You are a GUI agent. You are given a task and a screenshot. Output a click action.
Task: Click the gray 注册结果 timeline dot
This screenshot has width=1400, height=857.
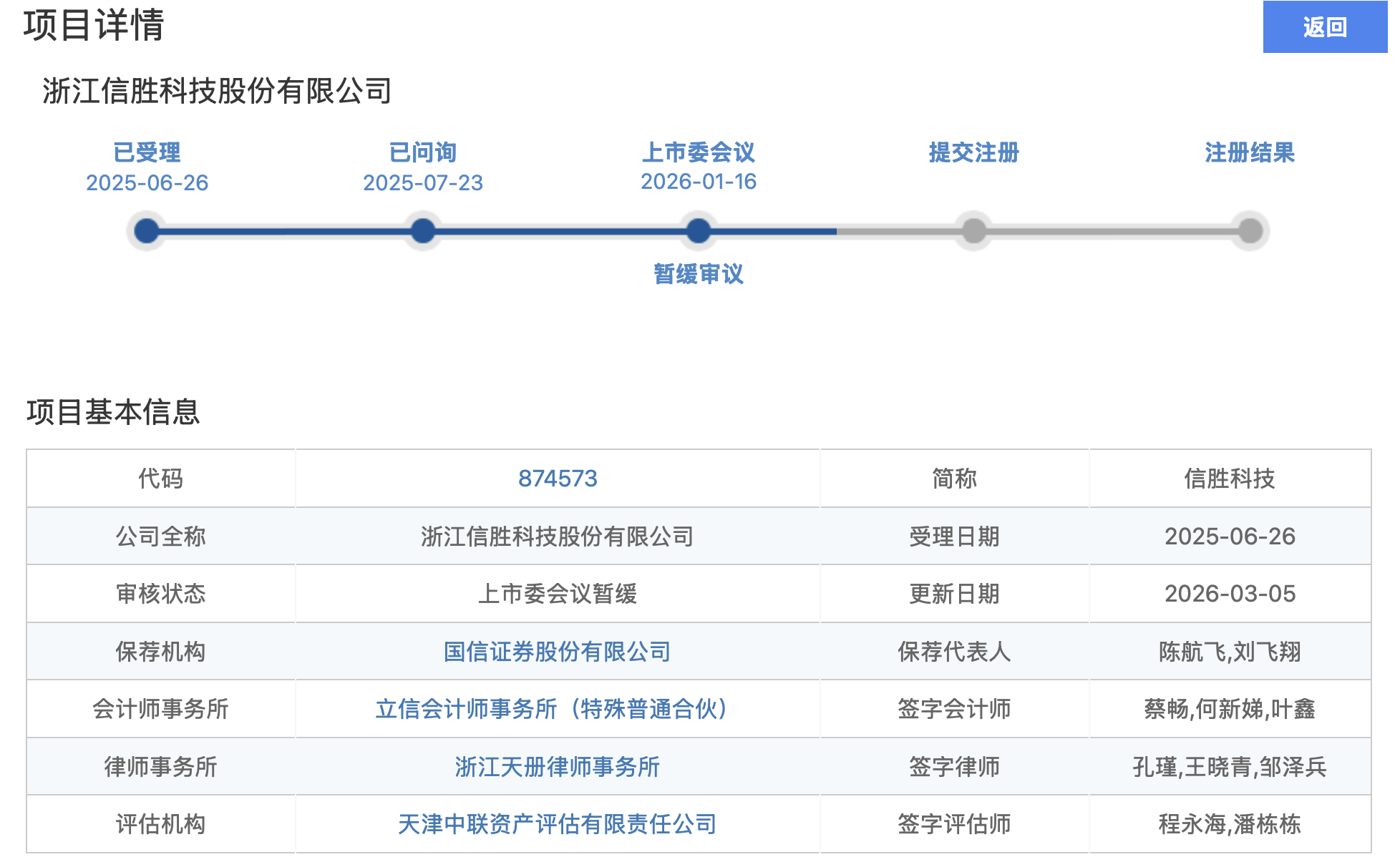click(1250, 231)
